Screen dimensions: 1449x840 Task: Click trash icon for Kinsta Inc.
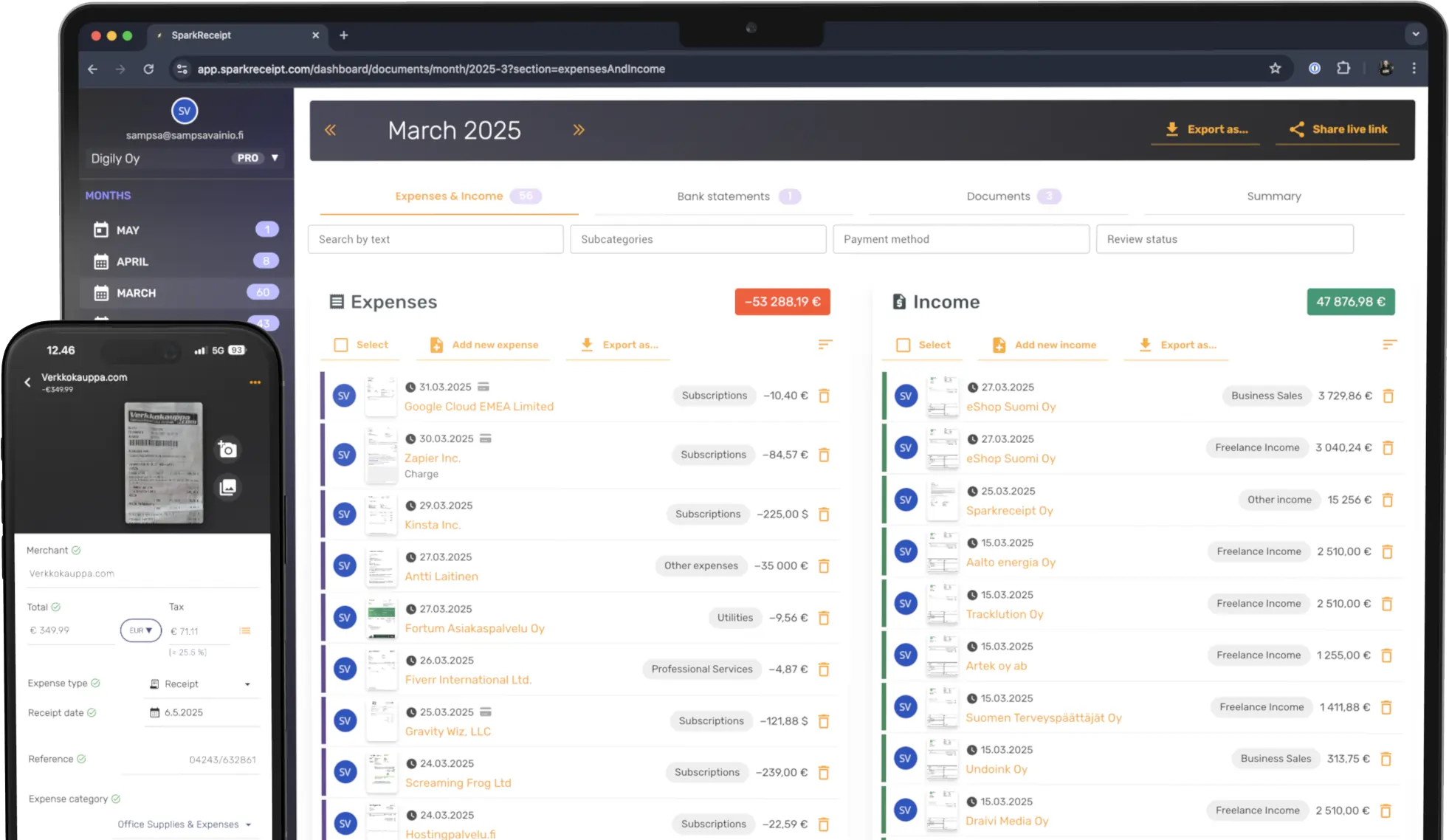pos(825,514)
